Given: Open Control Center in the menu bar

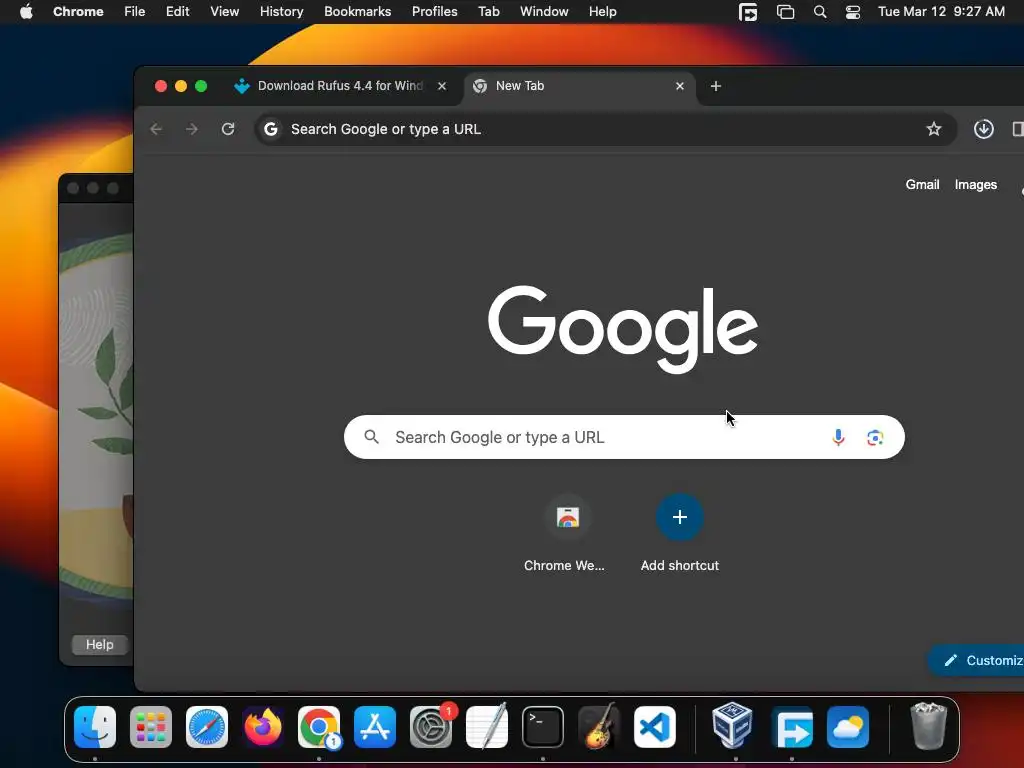Looking at the screenshot, I should point(853,12).
